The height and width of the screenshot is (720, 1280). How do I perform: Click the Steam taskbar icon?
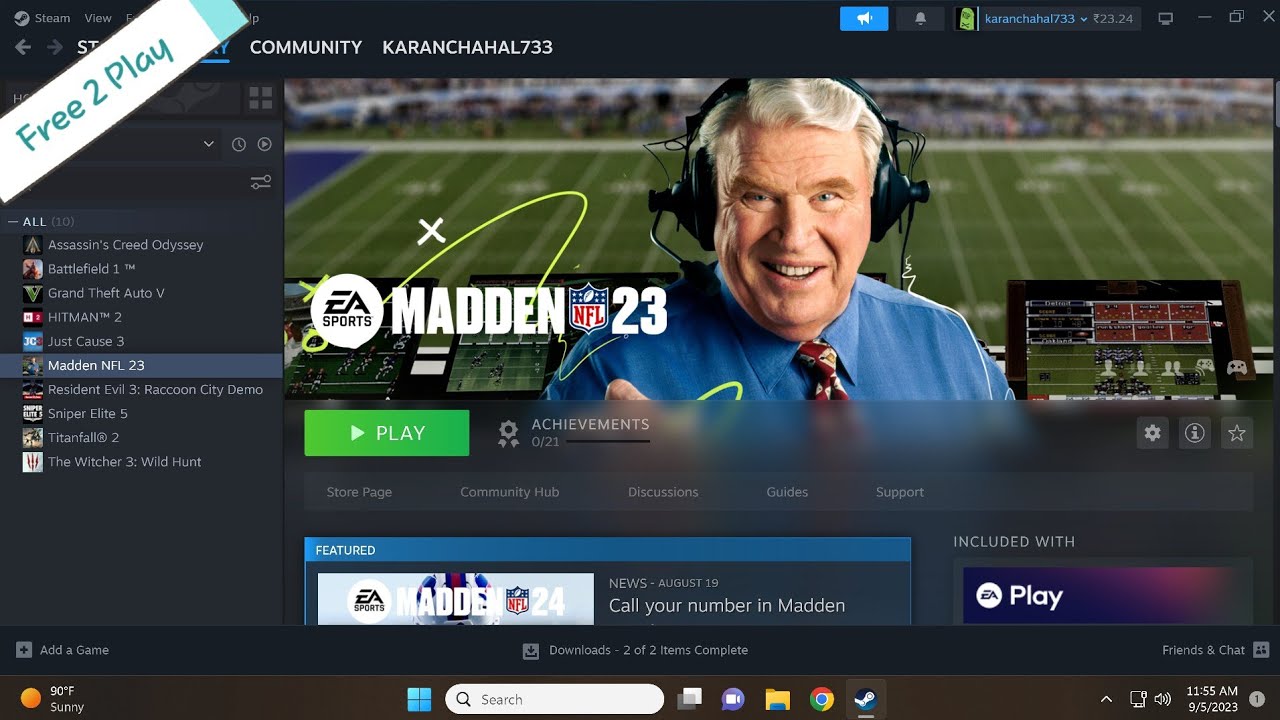point(866,699)
